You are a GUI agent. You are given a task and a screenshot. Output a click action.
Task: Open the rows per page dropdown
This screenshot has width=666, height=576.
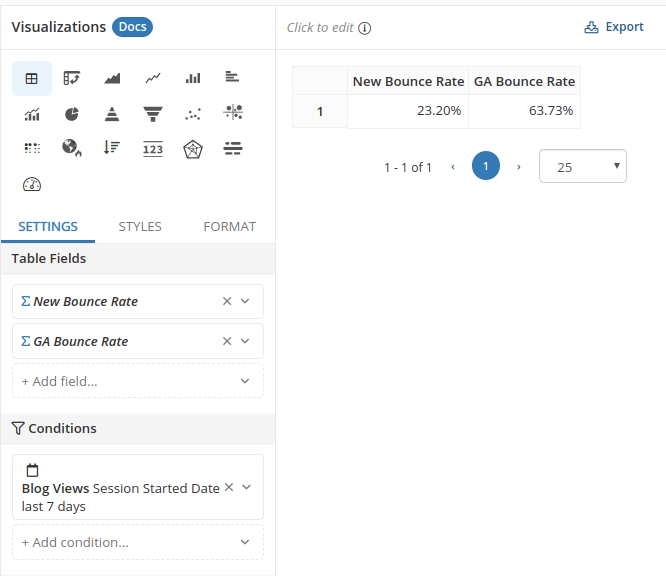(x=582, y=167)
